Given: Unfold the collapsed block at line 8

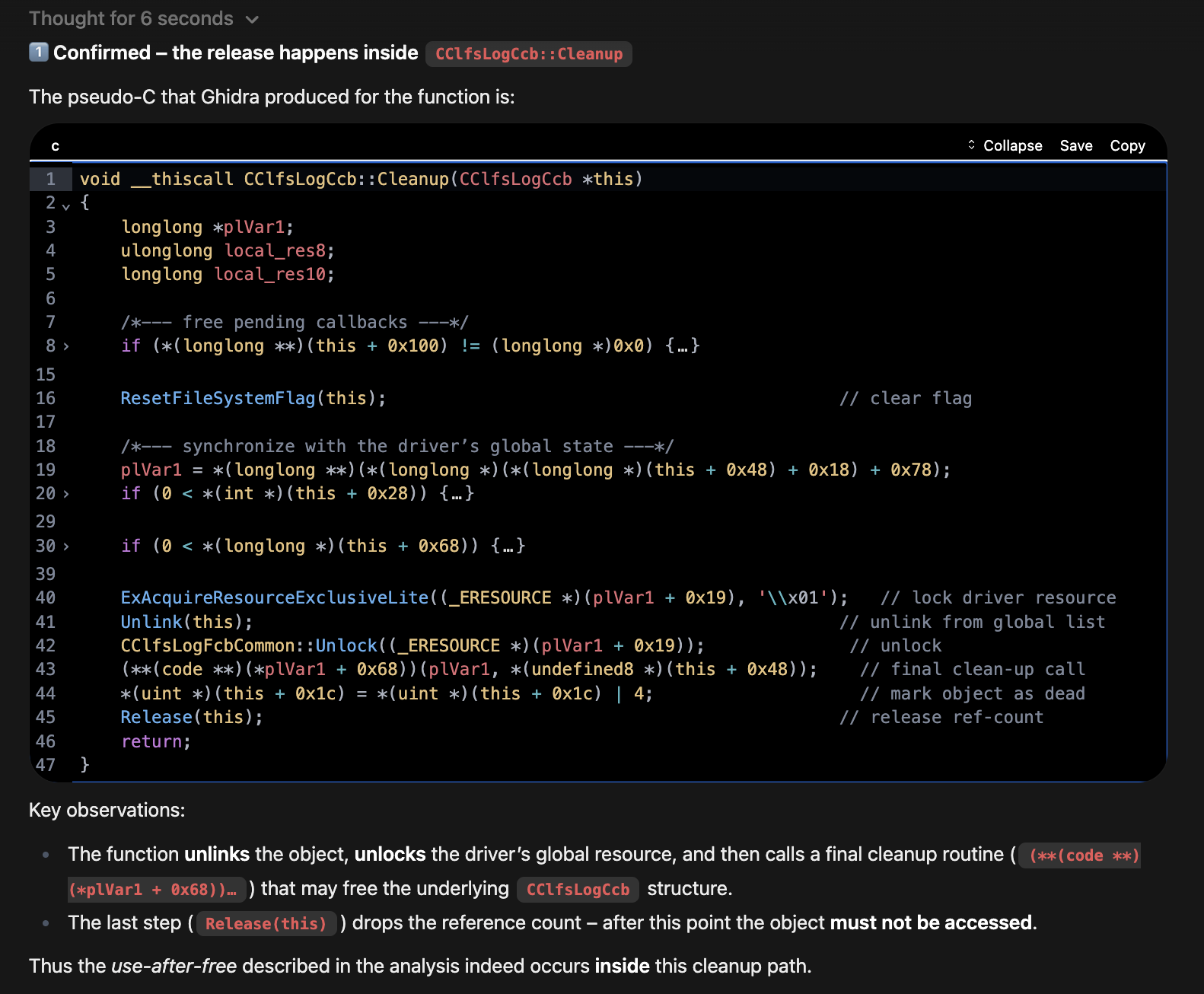Looking at the screenshot, I should pyautogui.click(x=66, y=346).
